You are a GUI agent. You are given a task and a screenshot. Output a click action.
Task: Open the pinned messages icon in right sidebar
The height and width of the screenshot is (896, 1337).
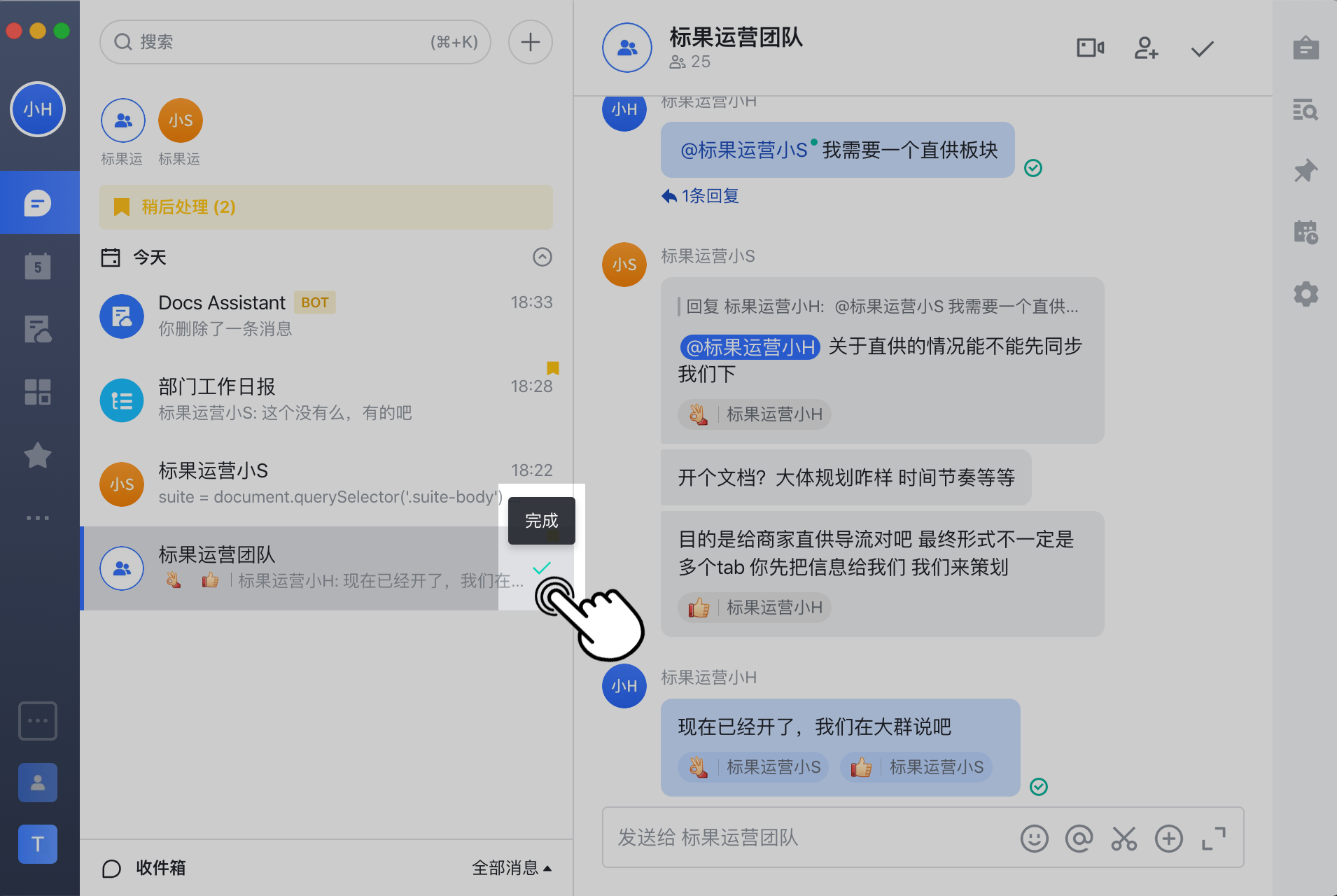(x=1305, y=170)
